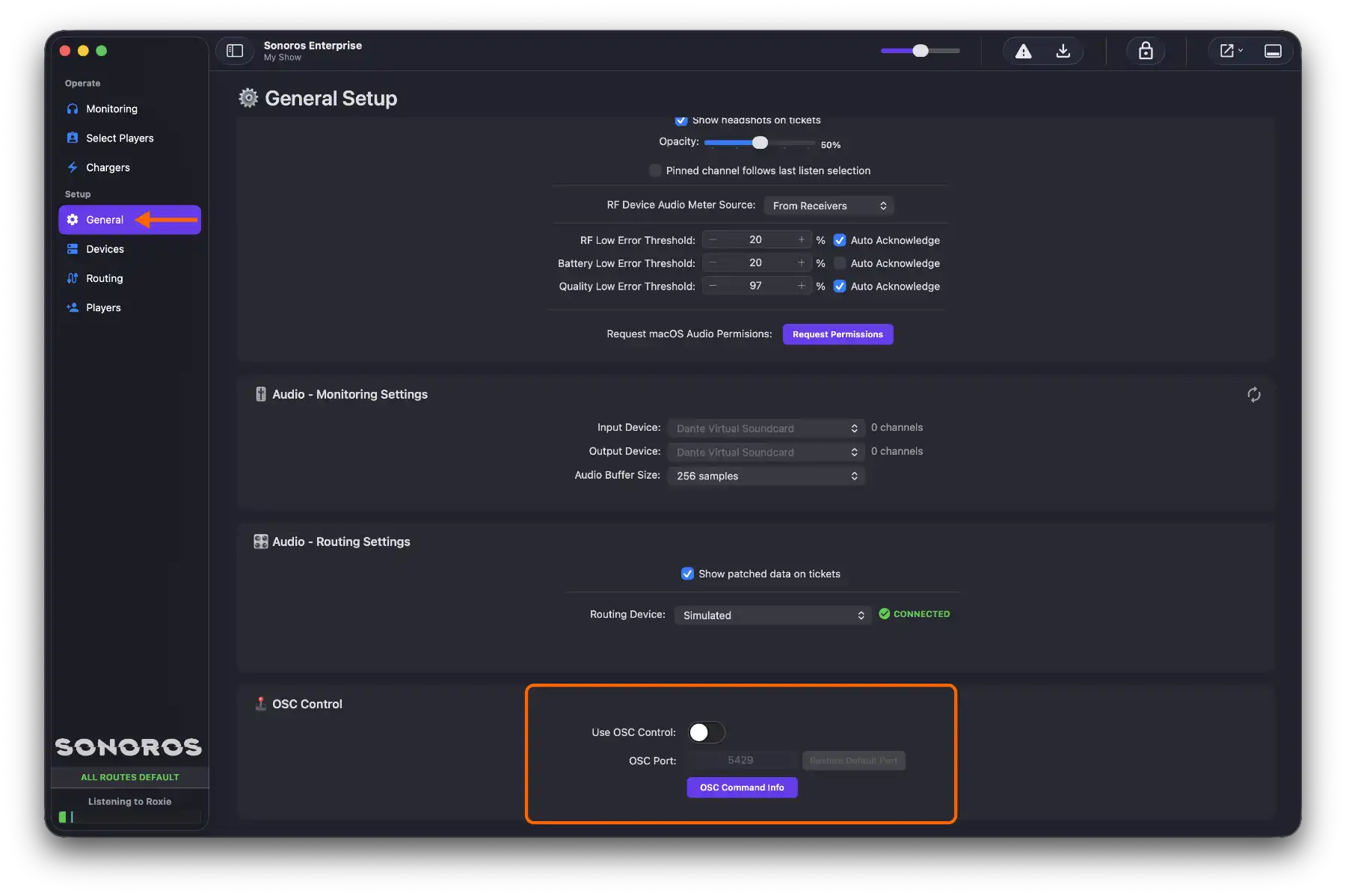The image size is (1346, 896).
Task: Click the lock icon in toolbar
Action: (1146, 51)
